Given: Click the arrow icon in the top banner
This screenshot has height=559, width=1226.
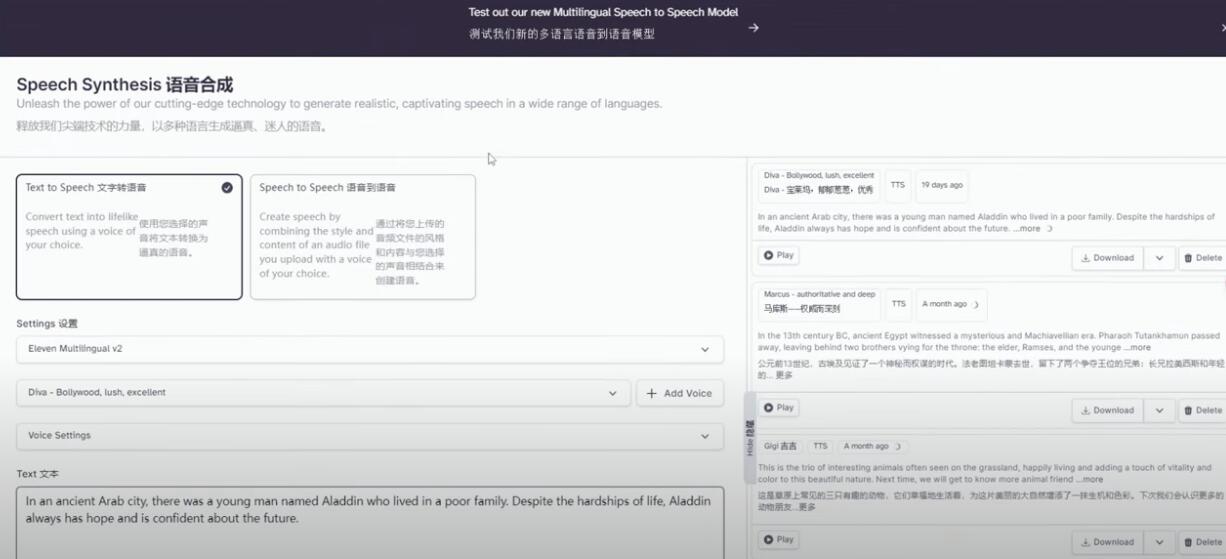Looking at the screenshot, I should click(753, 28).
